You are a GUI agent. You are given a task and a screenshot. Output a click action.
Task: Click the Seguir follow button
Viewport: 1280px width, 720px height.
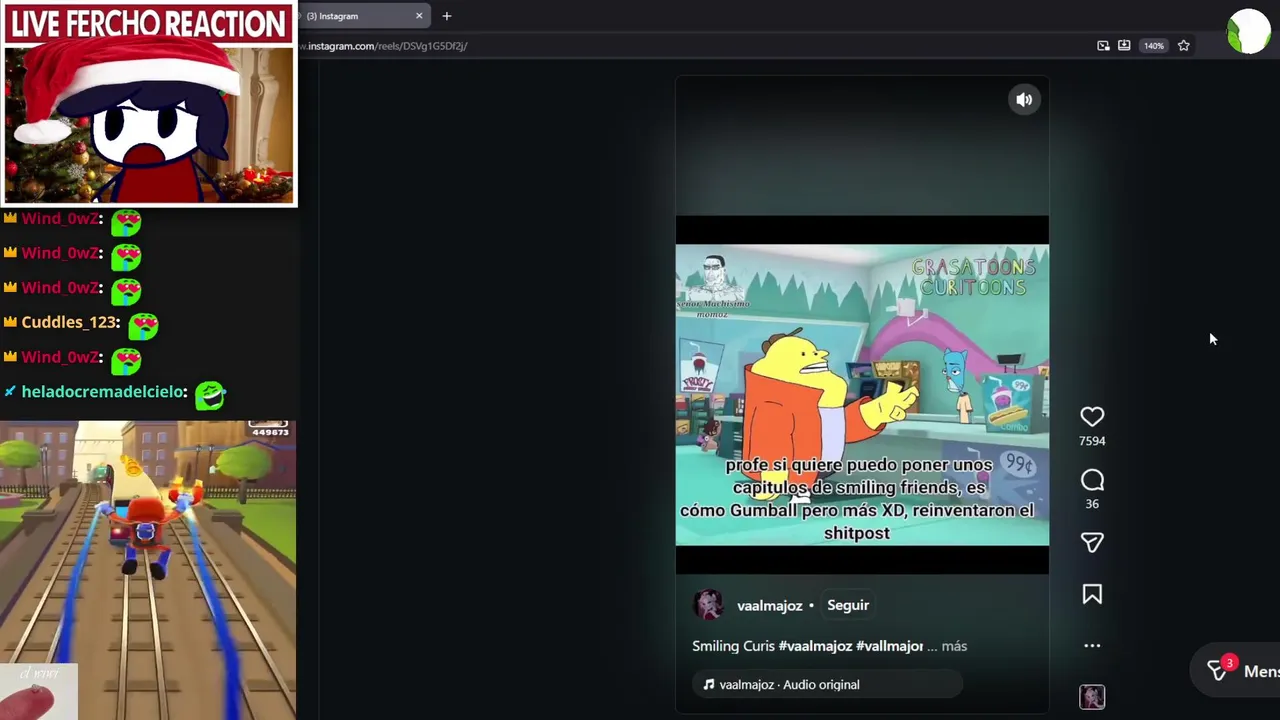848,605
